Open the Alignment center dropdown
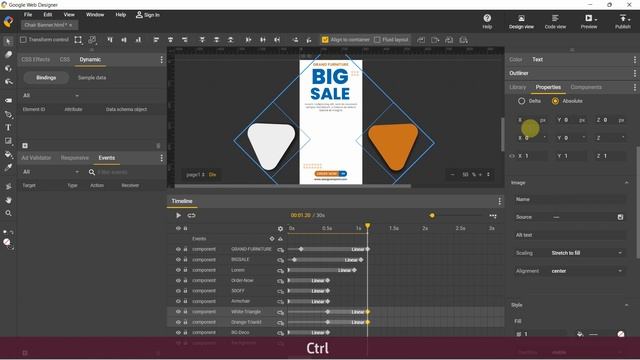640x360 pixels. pos(586,271)
